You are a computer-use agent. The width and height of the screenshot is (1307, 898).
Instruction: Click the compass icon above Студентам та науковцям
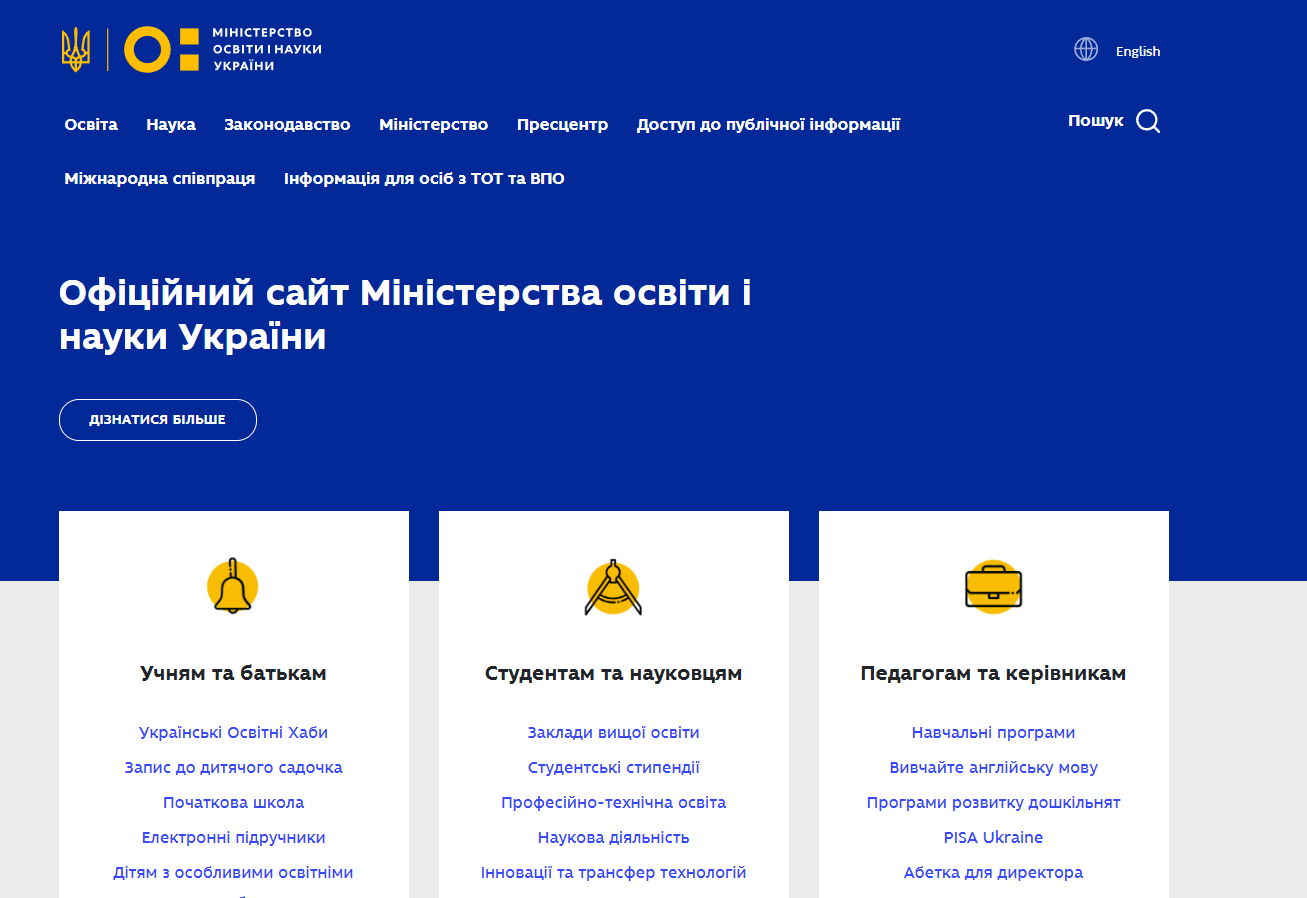click(x=613, y=588)
